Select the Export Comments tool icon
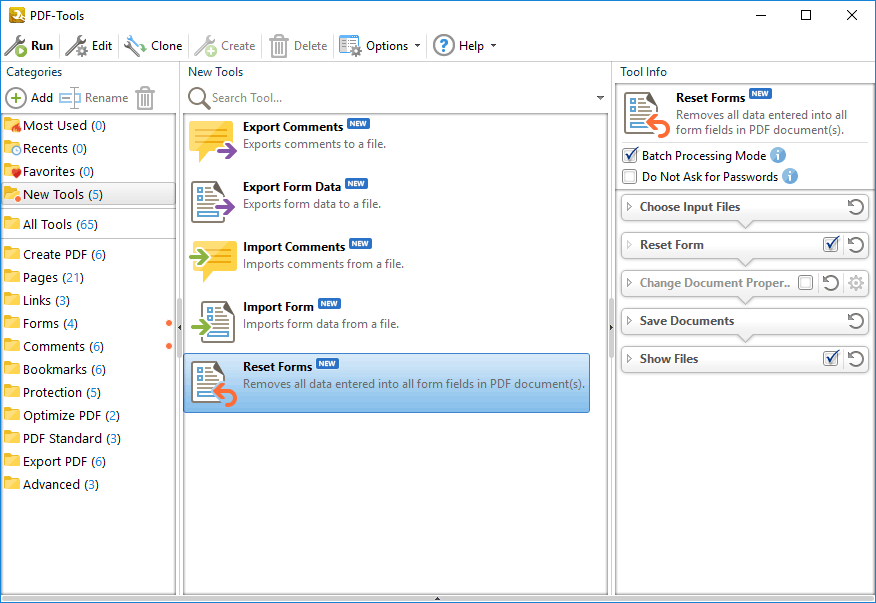This screenshot has width=876, height=603. (x=212, y=140)
